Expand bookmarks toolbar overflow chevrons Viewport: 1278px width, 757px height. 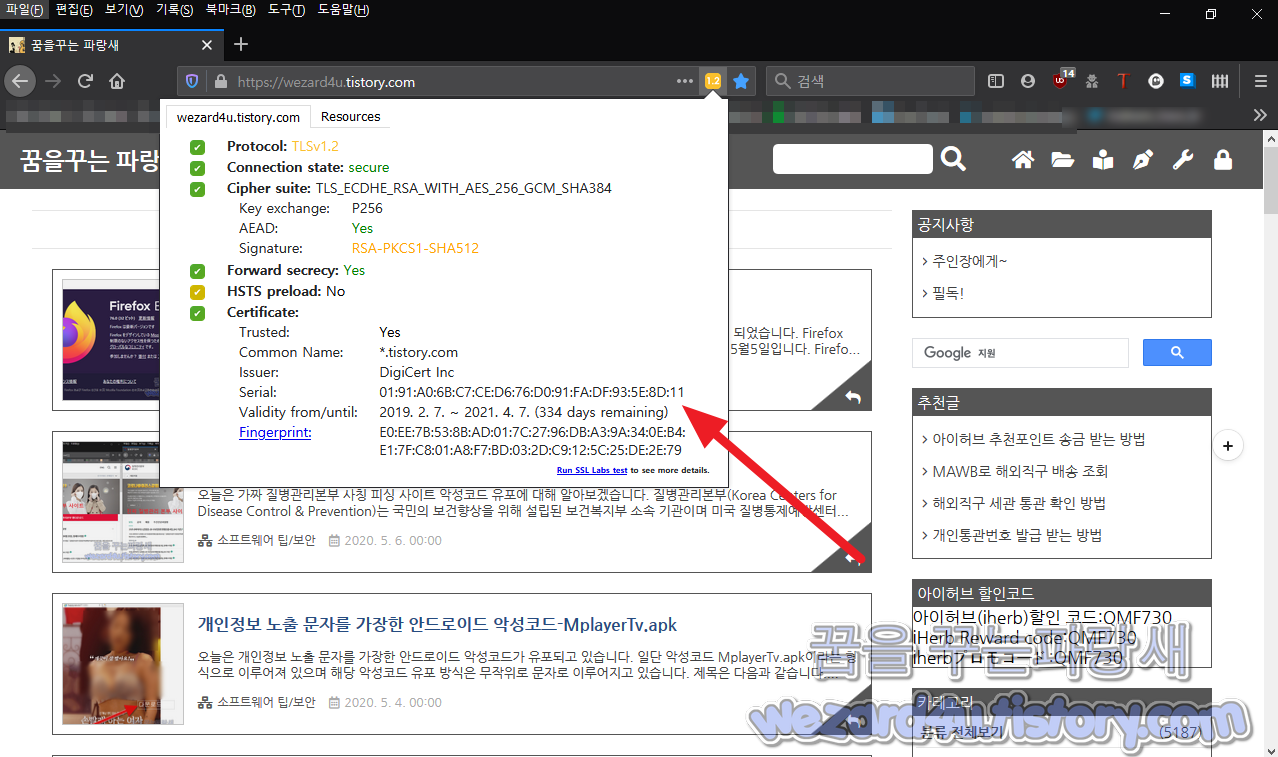coord(1260,115)
